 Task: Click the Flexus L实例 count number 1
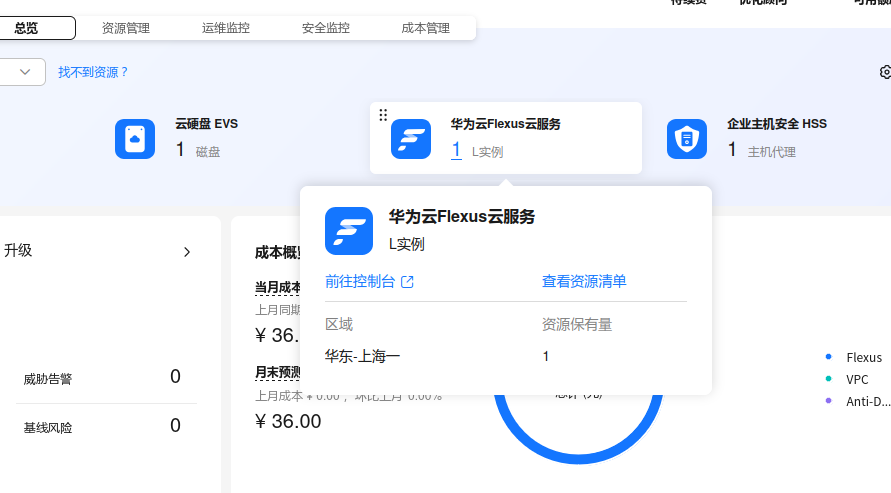[456, 150]
